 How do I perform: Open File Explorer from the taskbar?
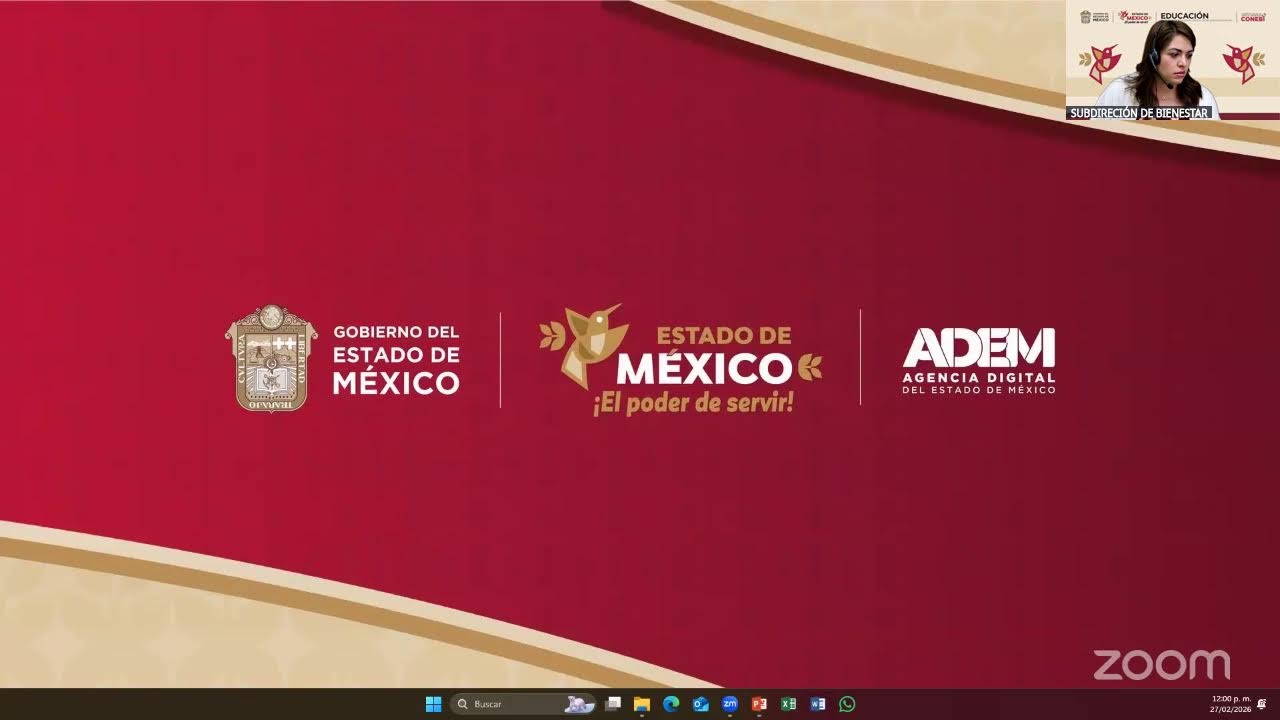[642, 704]
